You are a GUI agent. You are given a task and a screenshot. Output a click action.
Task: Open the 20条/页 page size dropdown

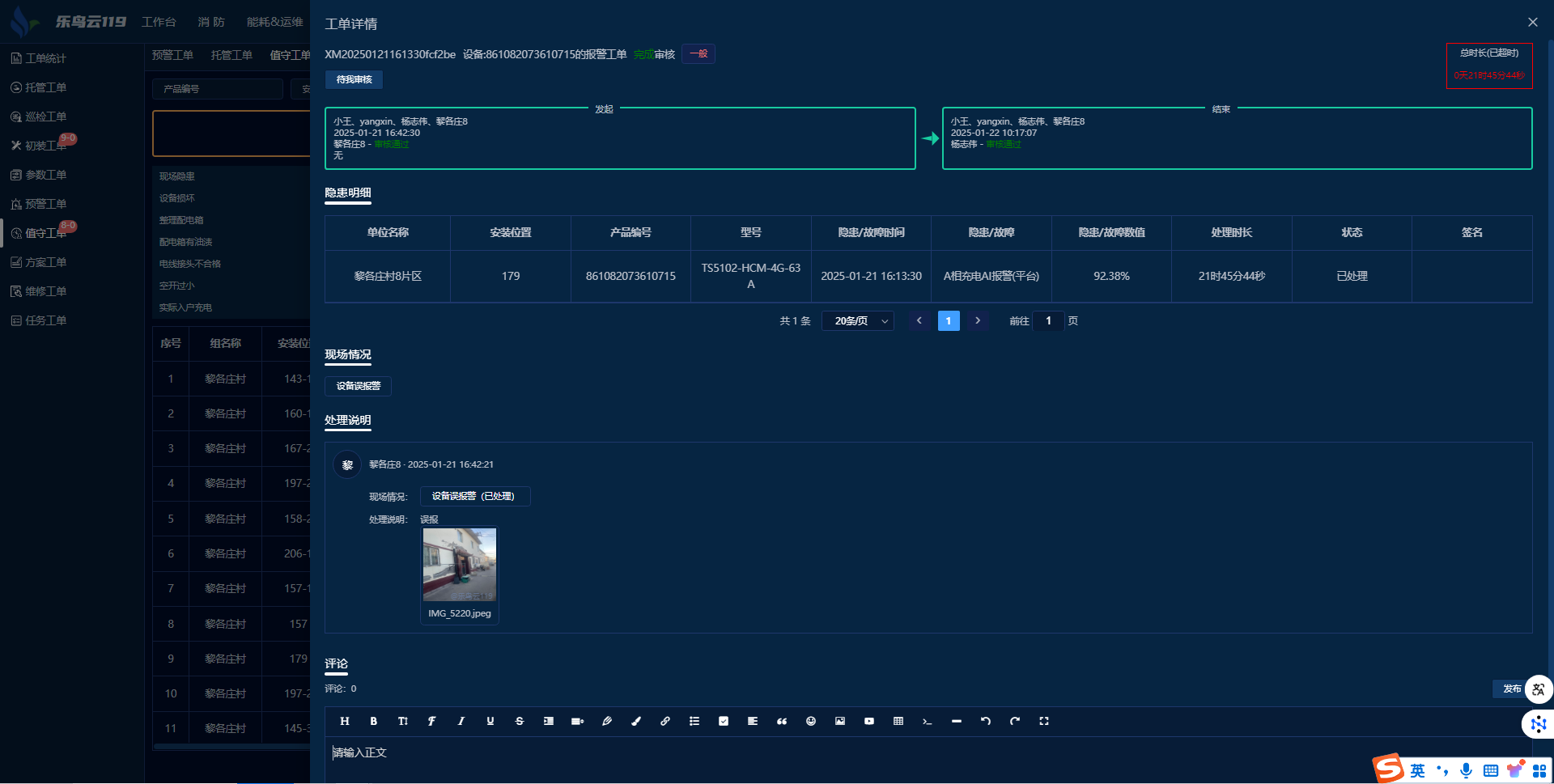tap(858, 321)
